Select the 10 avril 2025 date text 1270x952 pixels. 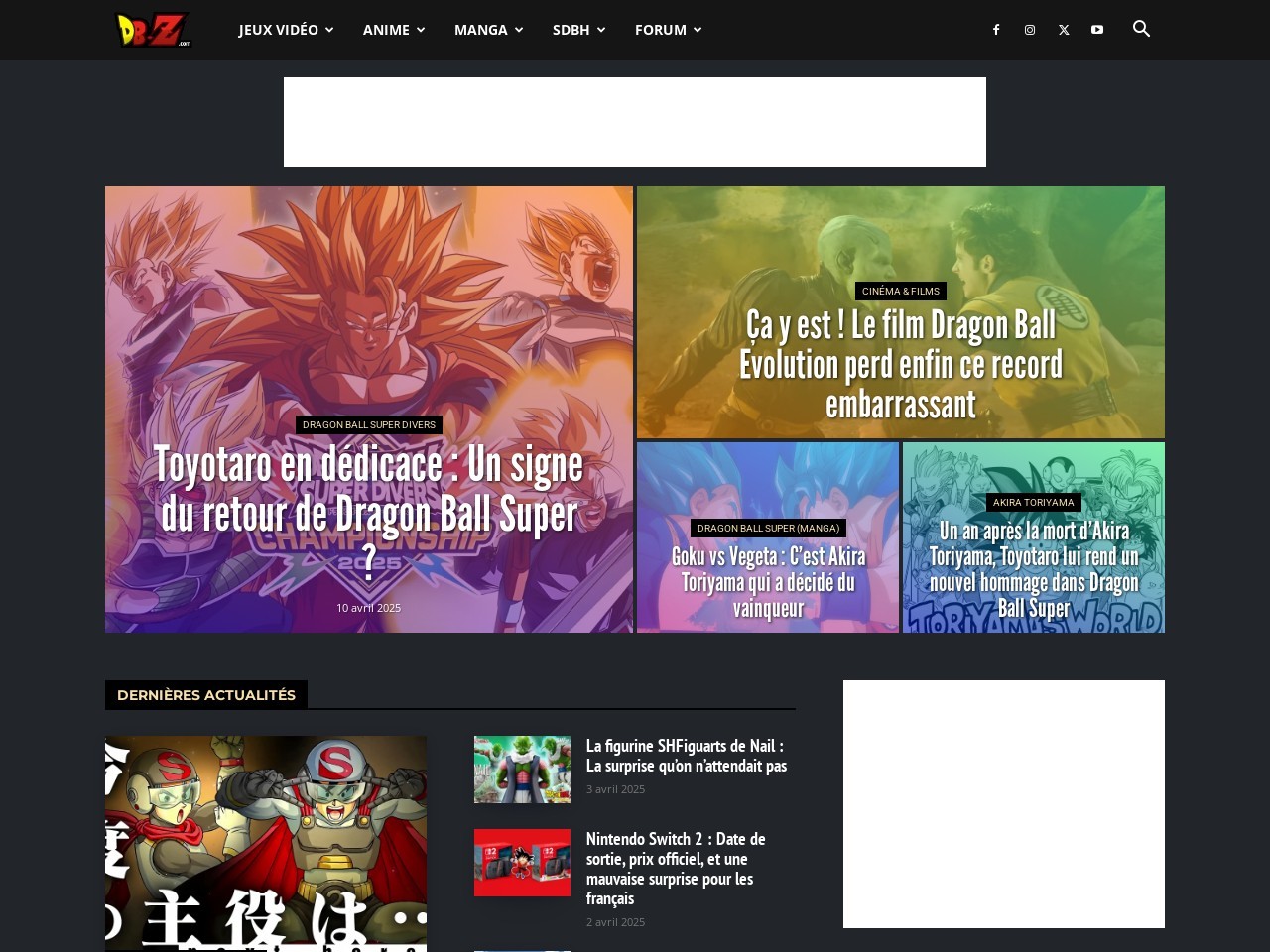click(369, 608)
